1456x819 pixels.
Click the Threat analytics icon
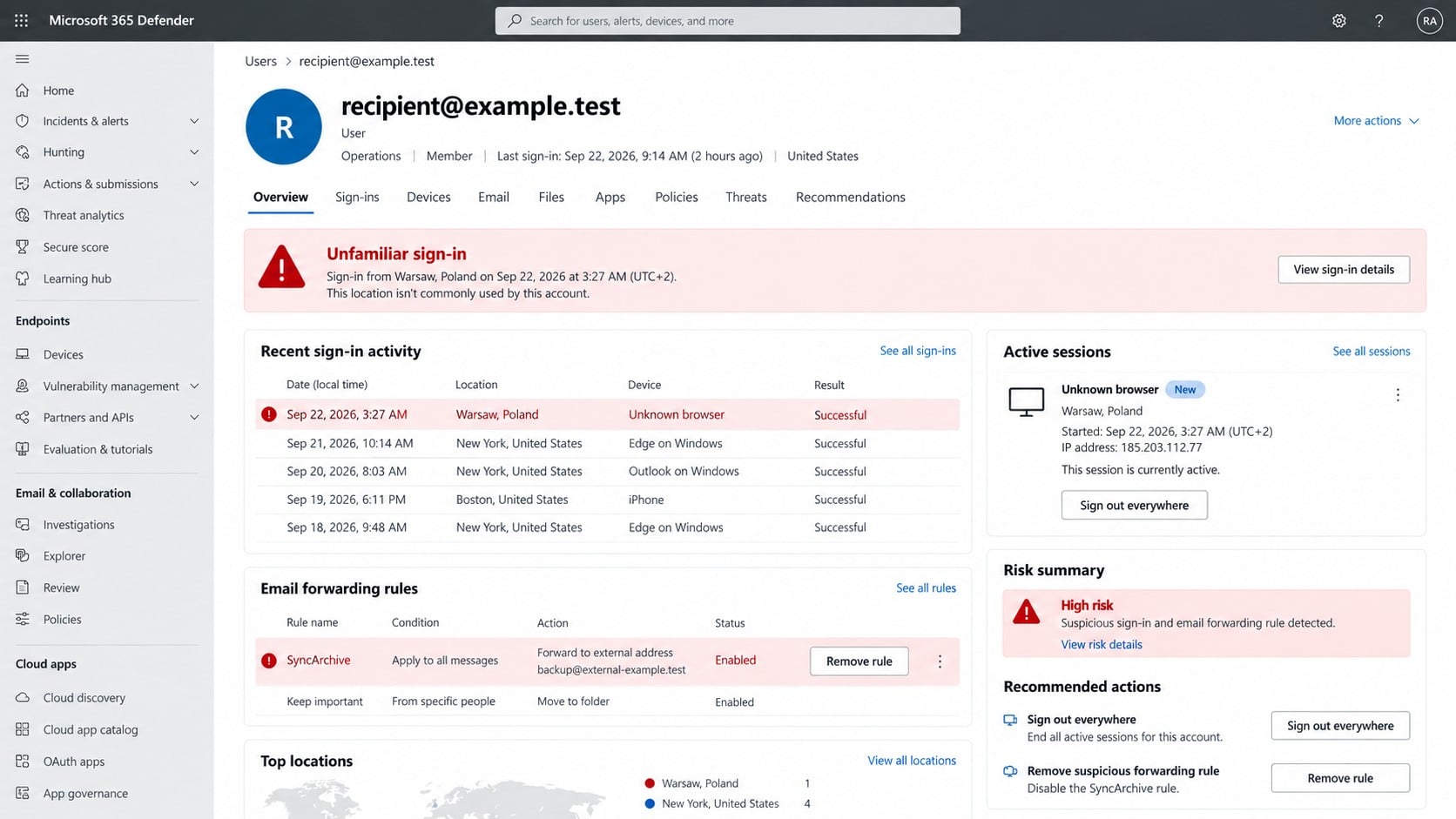[x=23, y=215]
